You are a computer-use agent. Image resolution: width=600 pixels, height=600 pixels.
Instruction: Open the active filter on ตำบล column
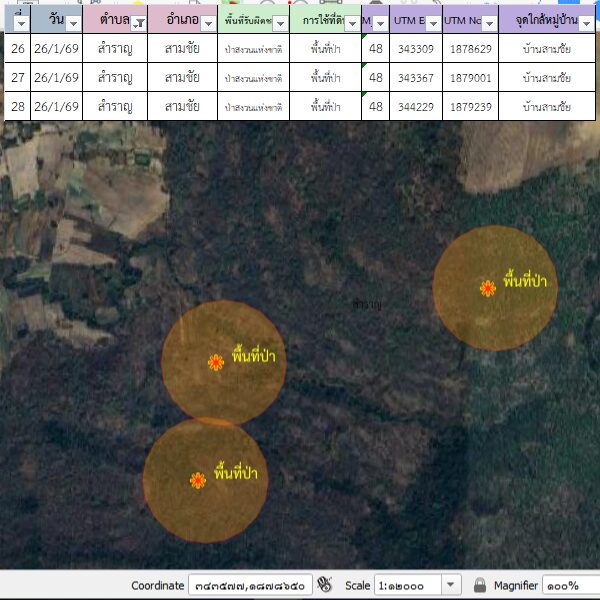pyautogui.click(x=139, y=23)
